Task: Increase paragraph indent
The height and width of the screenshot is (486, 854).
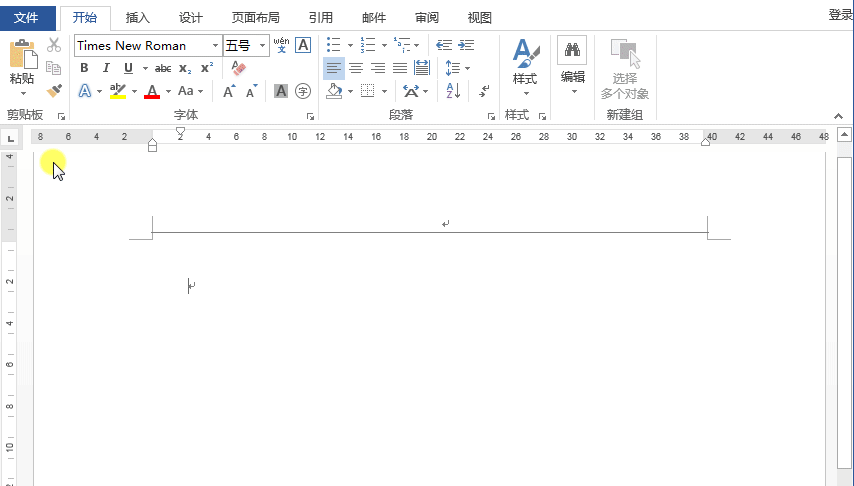Action: pyautogui.click(x=466, y=45)
